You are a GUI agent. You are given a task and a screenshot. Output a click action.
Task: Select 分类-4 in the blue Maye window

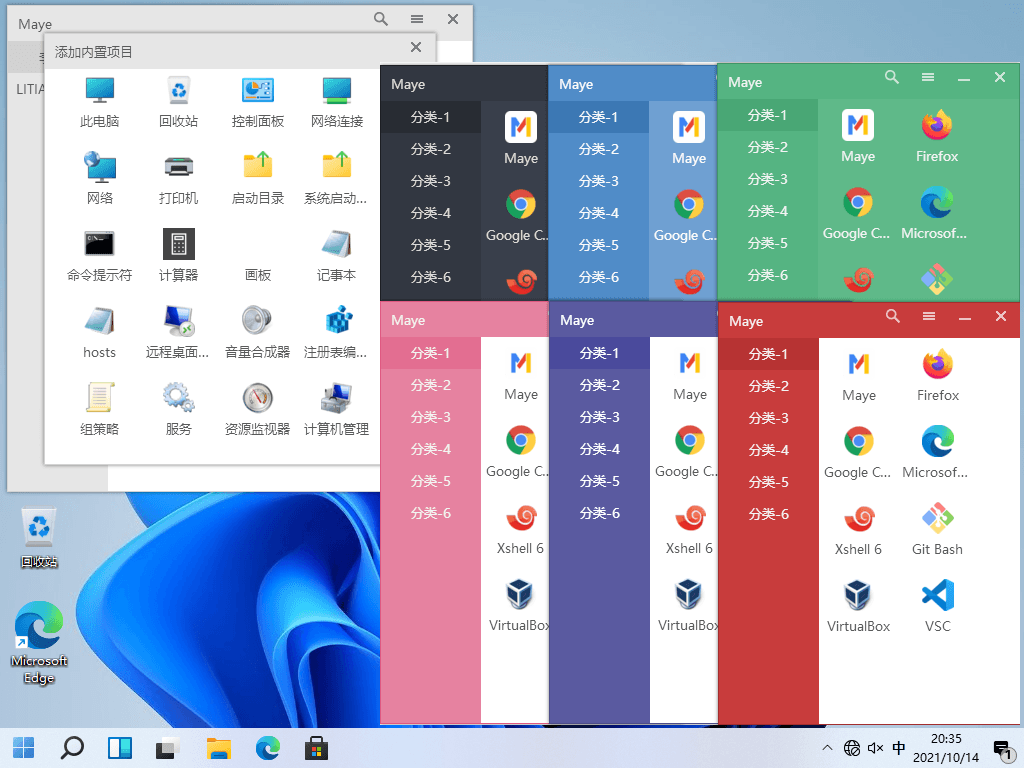pyautogui.click(x=599, y=213)
